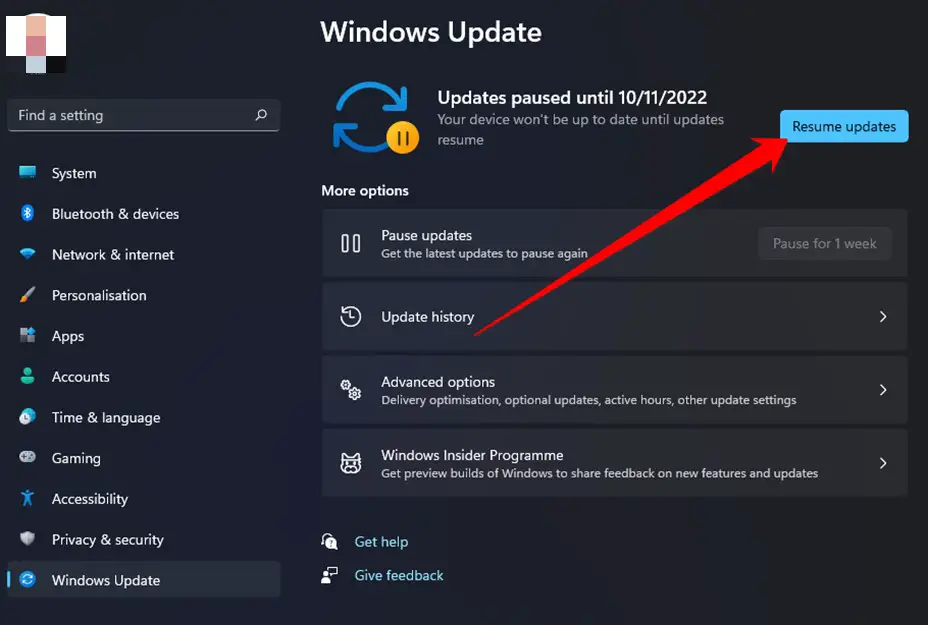The height and width of the screenshot is (625, 928).
Task: Click the Bluetooth icon in sidebar
Action: tap(27, 213)
